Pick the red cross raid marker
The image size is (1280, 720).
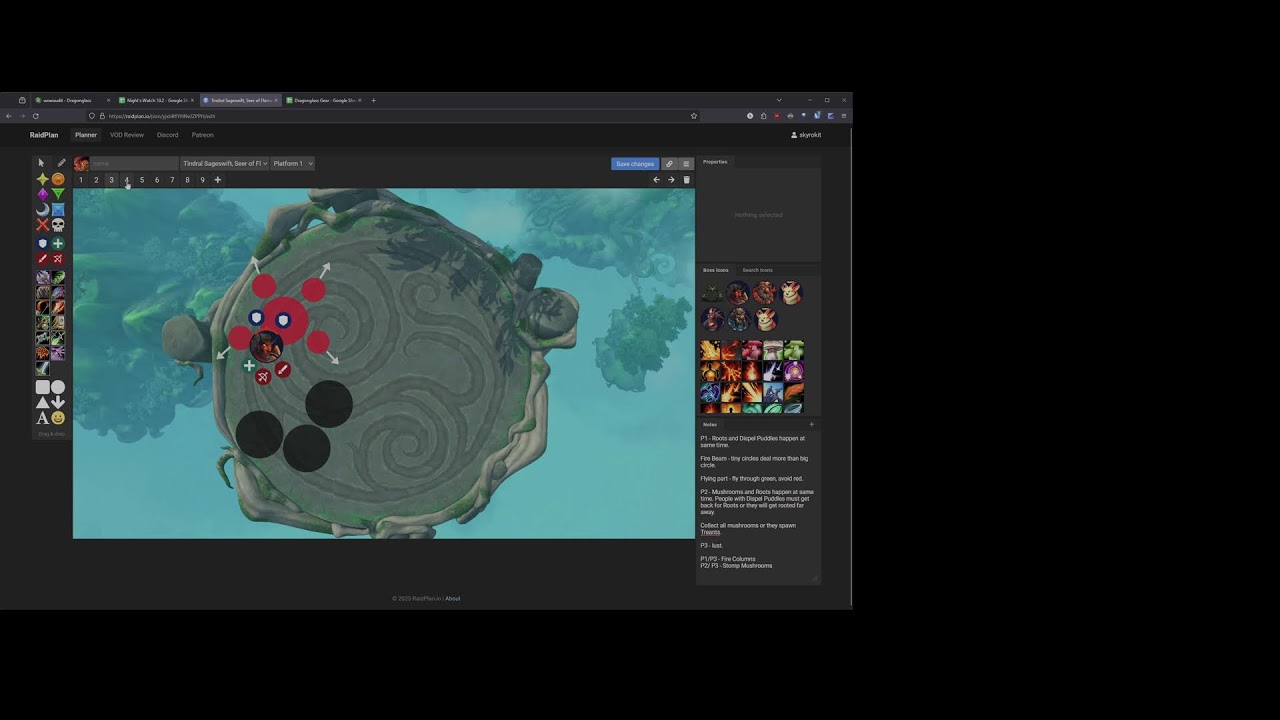tap(42, 225)
